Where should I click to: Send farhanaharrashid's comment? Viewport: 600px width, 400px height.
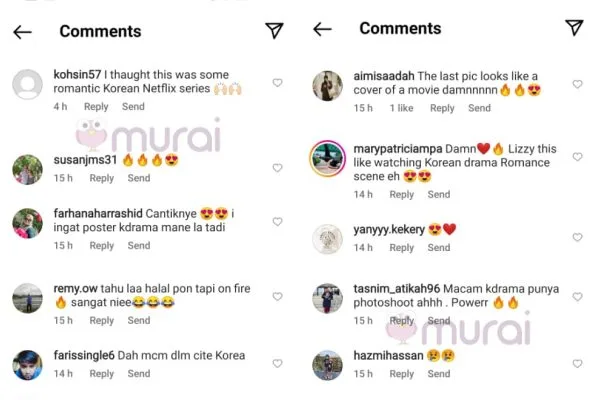(x=139, y=245)
